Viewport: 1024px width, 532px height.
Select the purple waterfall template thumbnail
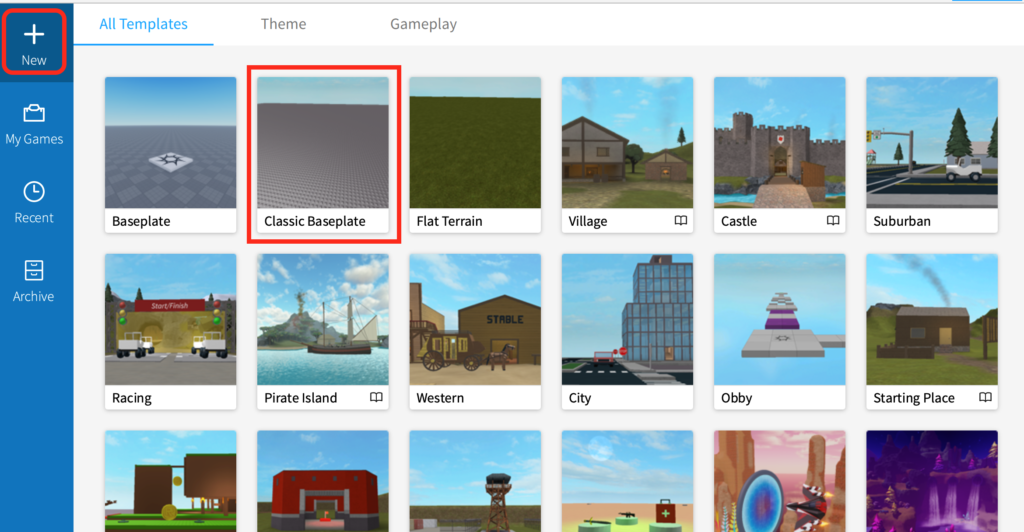tap(932, 481)
